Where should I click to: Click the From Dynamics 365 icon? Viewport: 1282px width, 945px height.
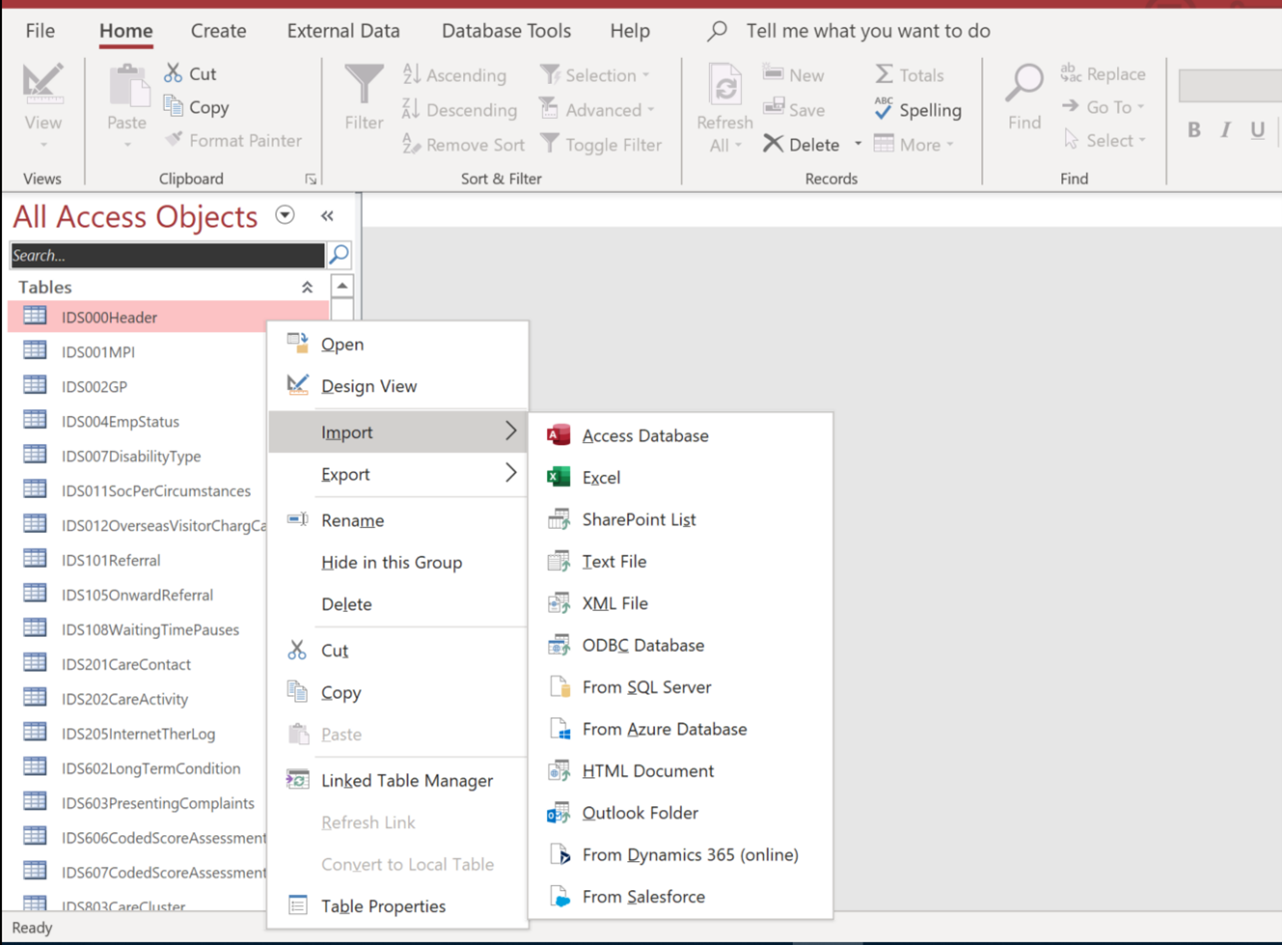558,855
